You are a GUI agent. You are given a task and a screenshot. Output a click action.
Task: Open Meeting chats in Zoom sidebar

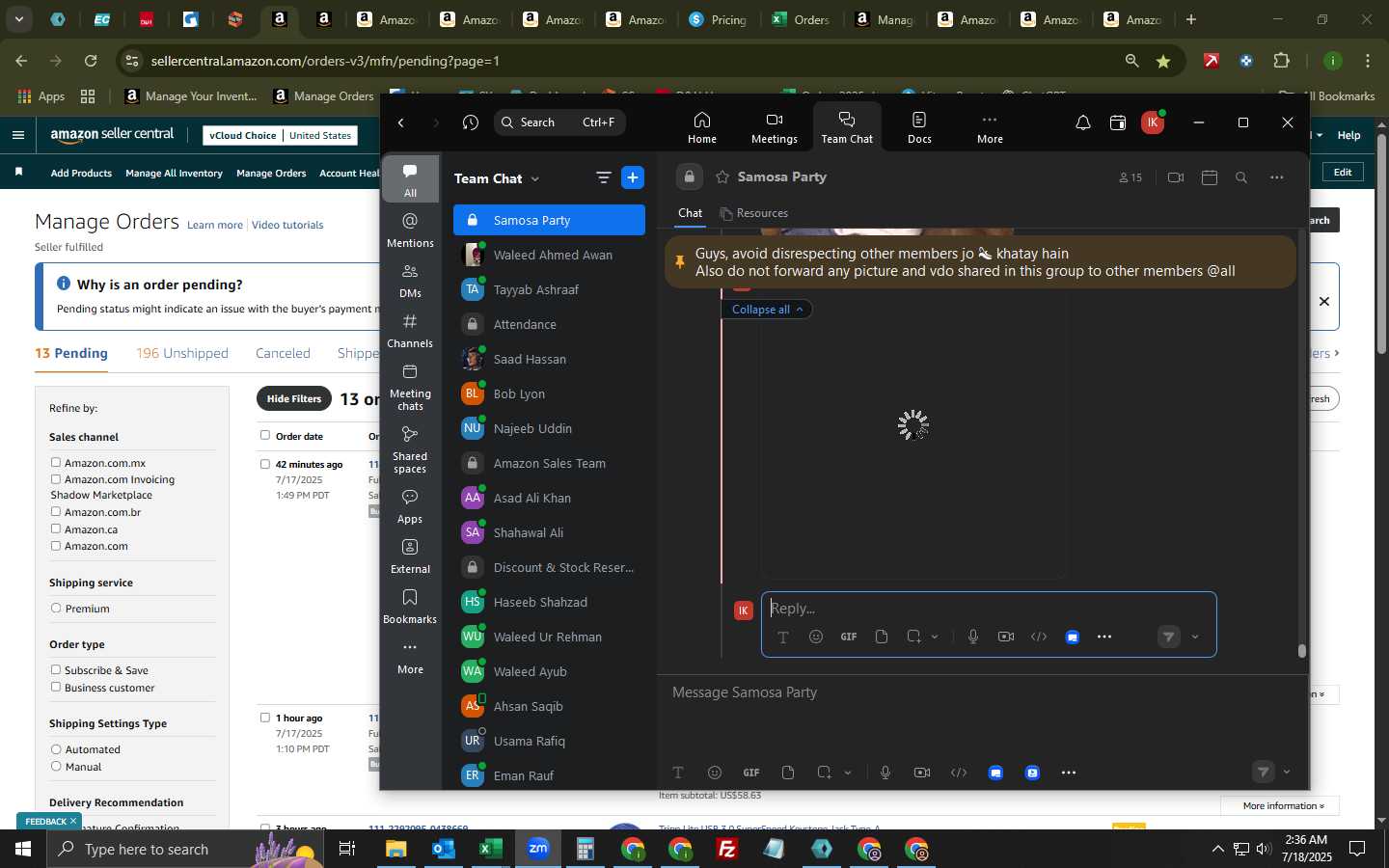click(410, 386)
